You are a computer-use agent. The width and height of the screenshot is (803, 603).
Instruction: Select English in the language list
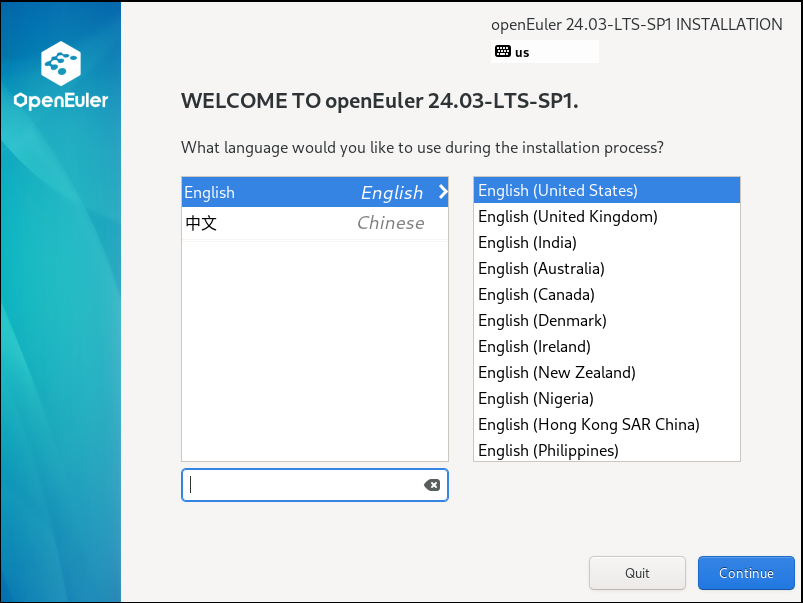[315, 192]
